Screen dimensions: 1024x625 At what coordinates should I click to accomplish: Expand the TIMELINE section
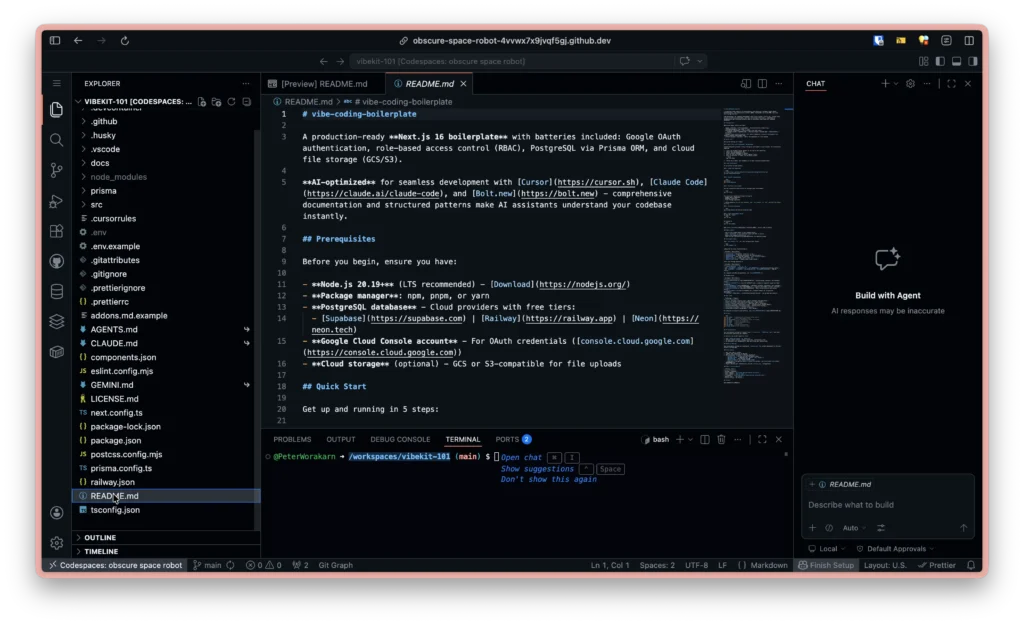(x=101, y=552)
